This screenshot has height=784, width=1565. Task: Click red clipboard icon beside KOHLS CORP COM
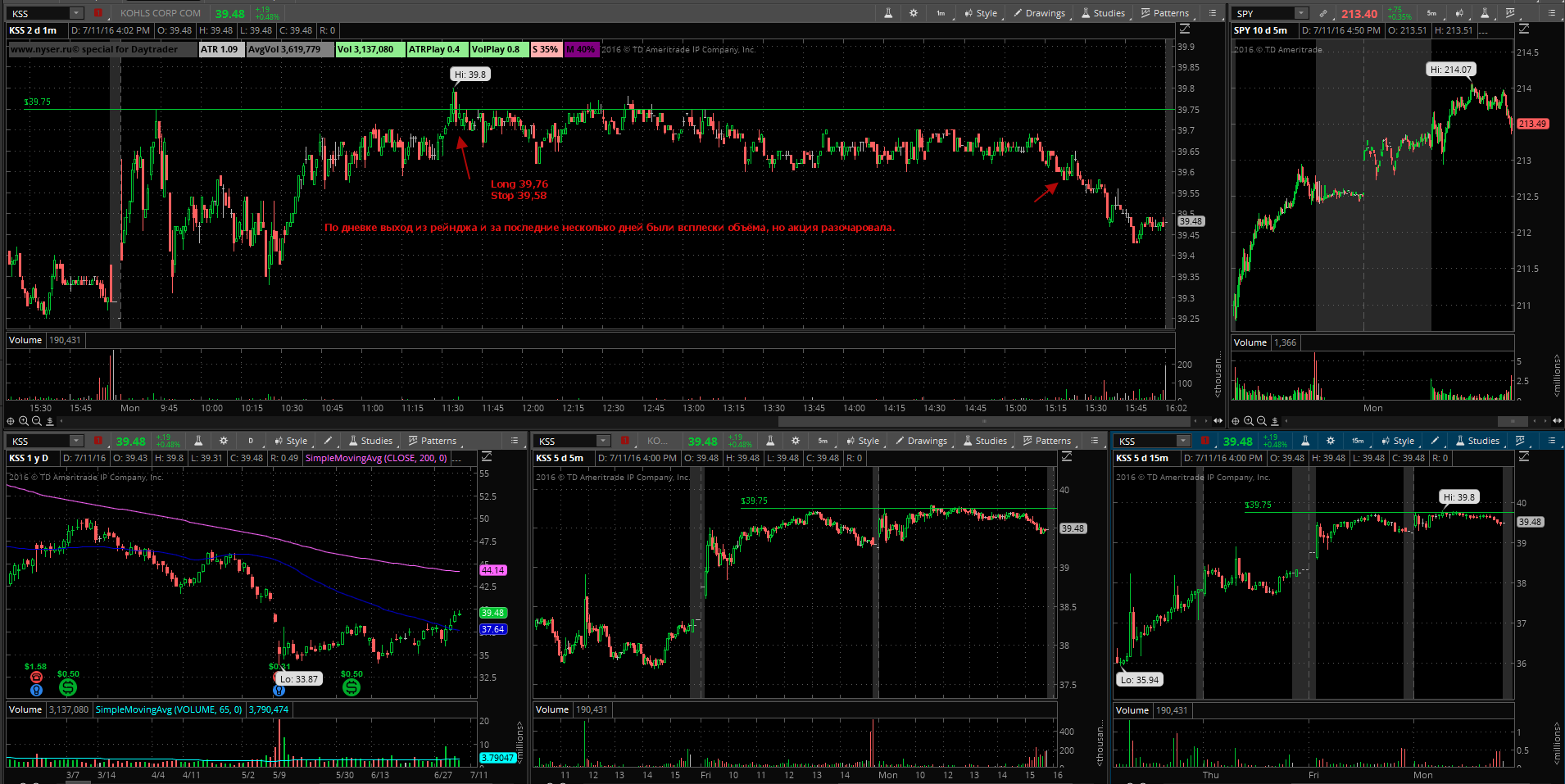coord(98,13)
